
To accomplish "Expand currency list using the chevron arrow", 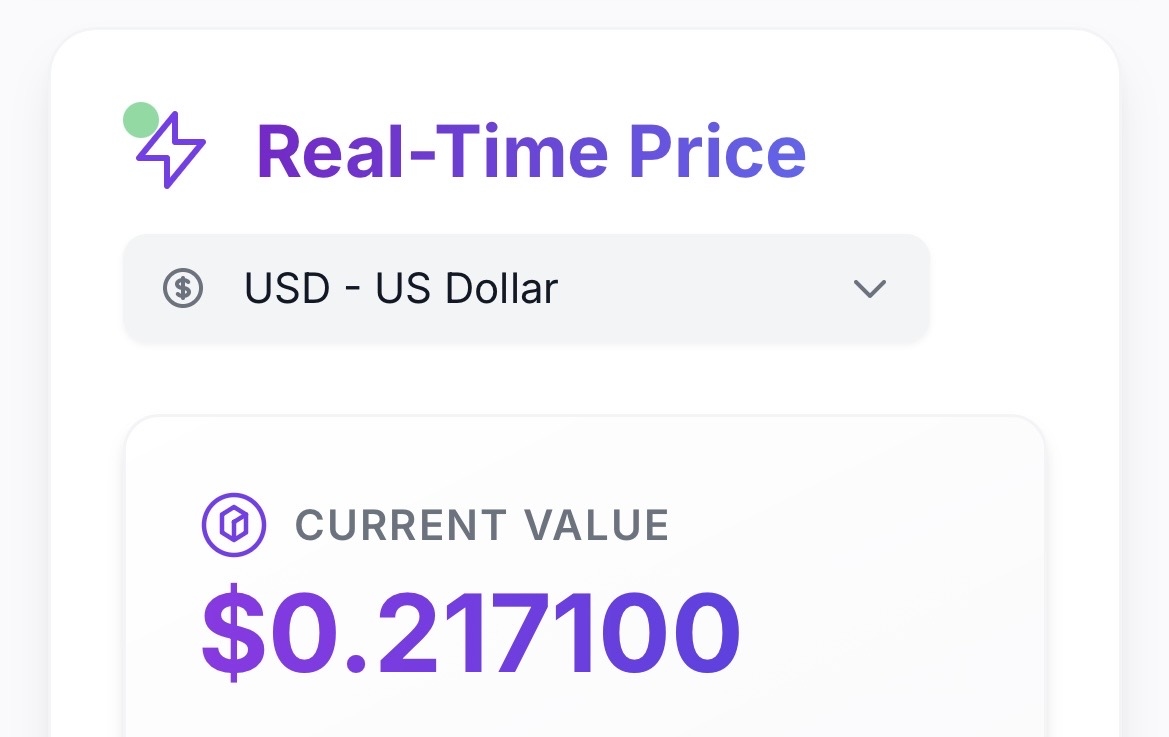I will tap(870, 289).
